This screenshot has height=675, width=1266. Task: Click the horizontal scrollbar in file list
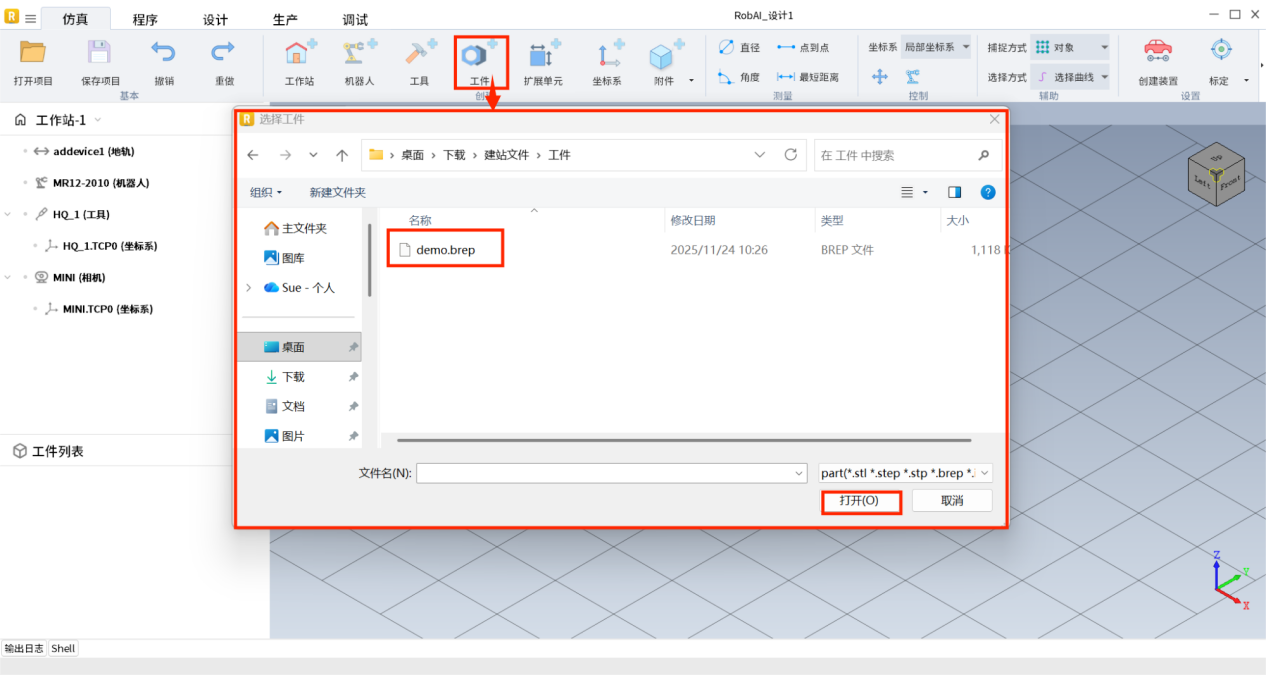point(683,440)
